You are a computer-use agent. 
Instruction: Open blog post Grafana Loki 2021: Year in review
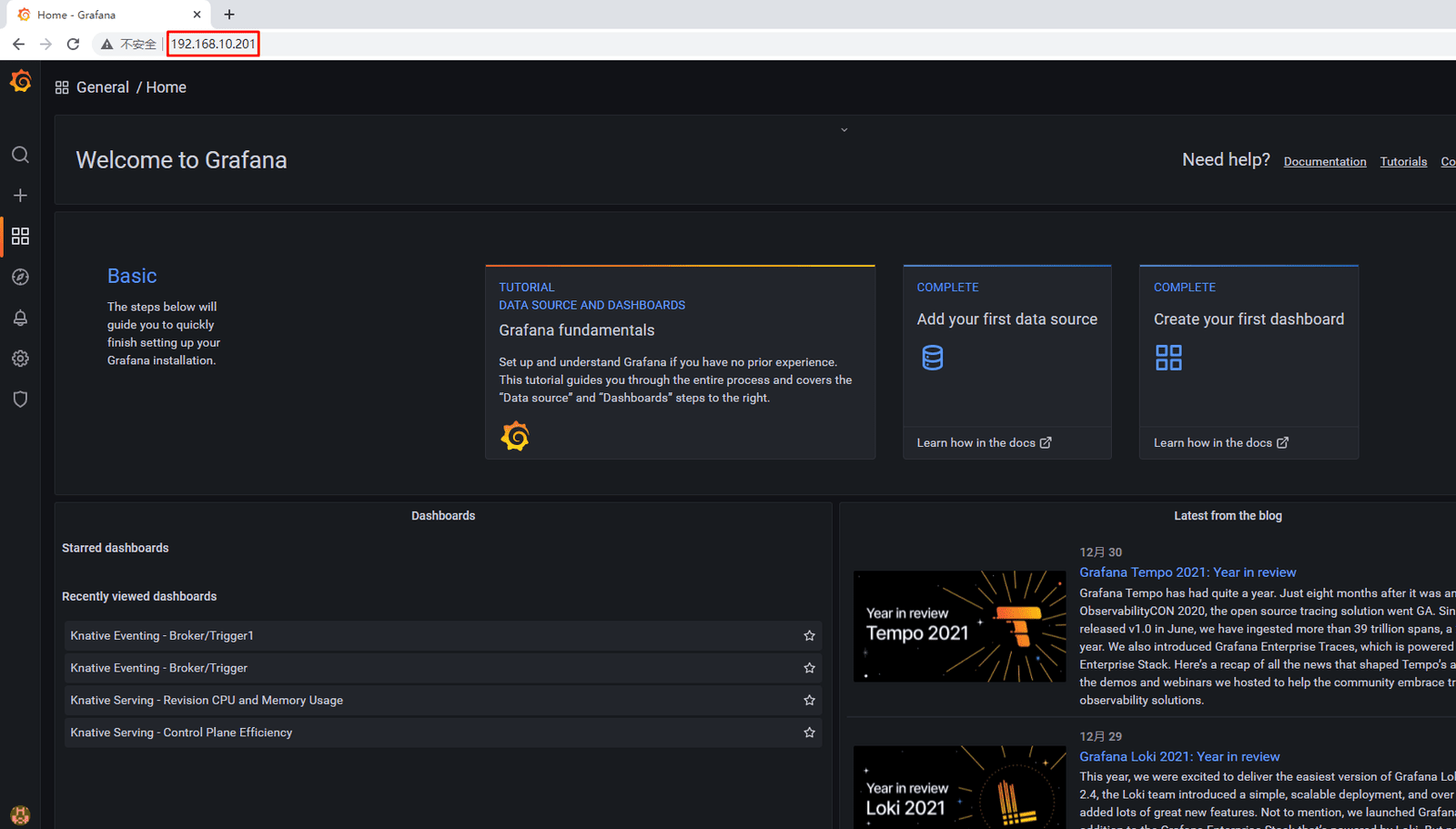click(x=1179, y=757)
